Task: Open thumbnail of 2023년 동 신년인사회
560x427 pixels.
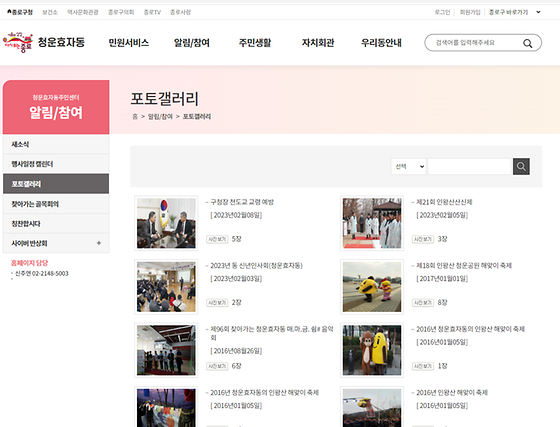Action: click(x=166, y=287)
